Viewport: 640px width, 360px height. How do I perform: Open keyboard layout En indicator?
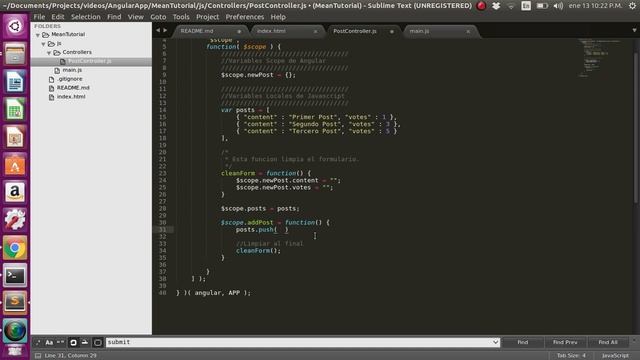click(526, 6)
